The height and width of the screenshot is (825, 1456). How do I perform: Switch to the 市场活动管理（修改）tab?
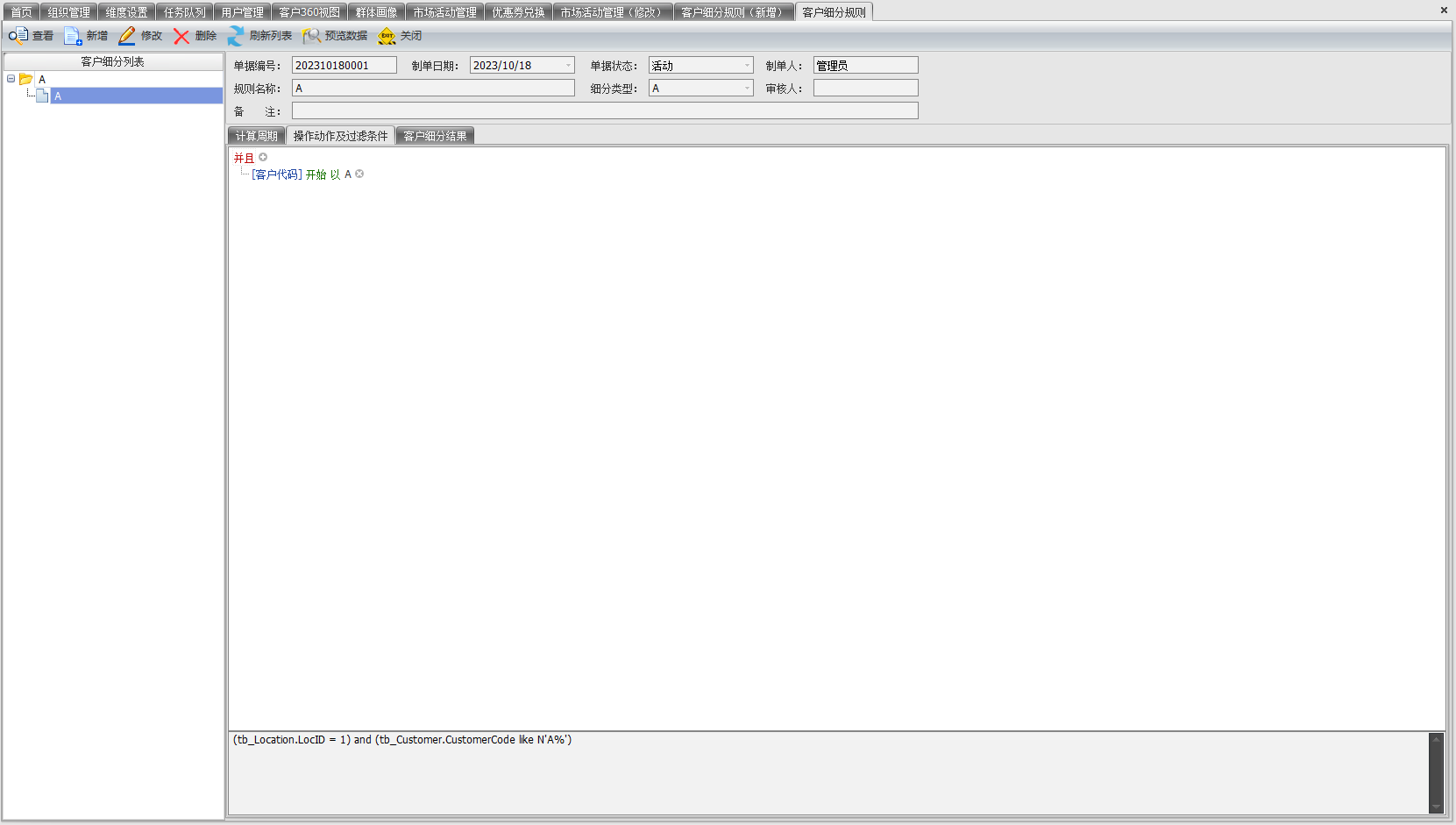(613, 12)
